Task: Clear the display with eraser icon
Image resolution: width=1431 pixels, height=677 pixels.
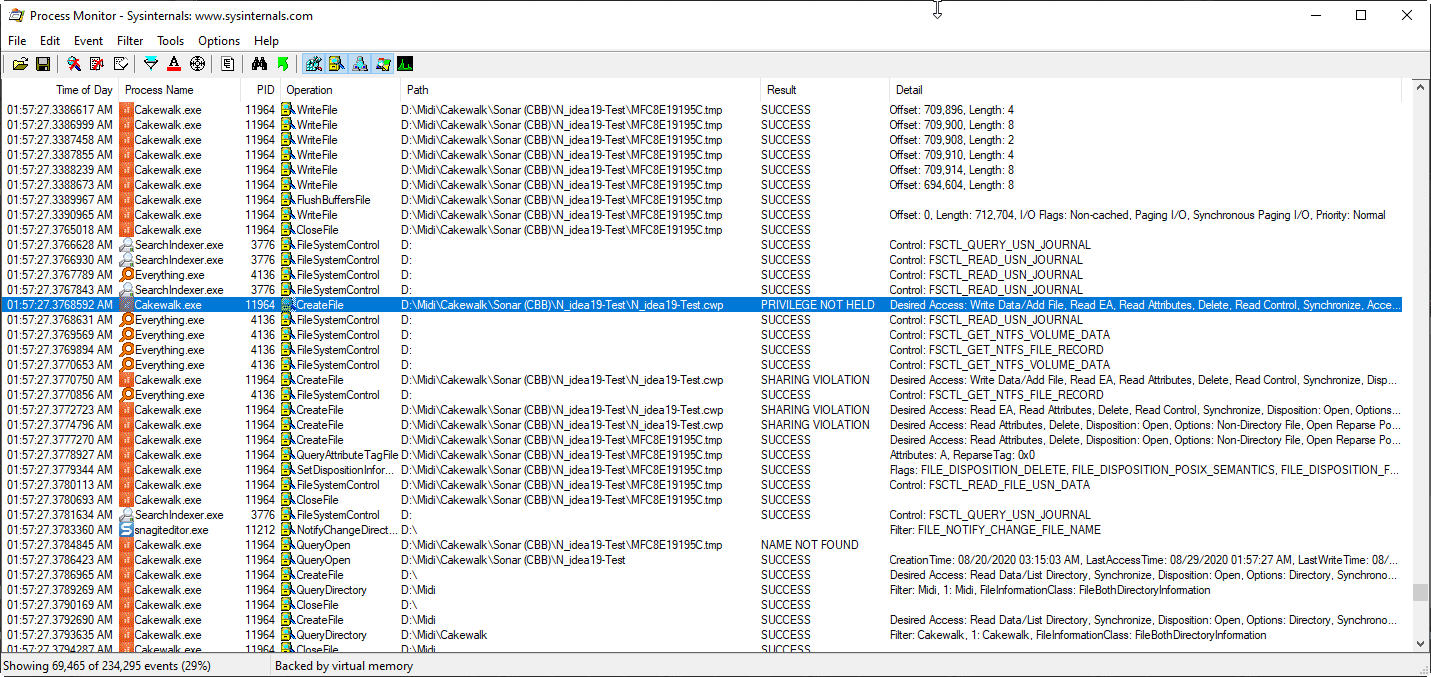Action: [120, 64]
